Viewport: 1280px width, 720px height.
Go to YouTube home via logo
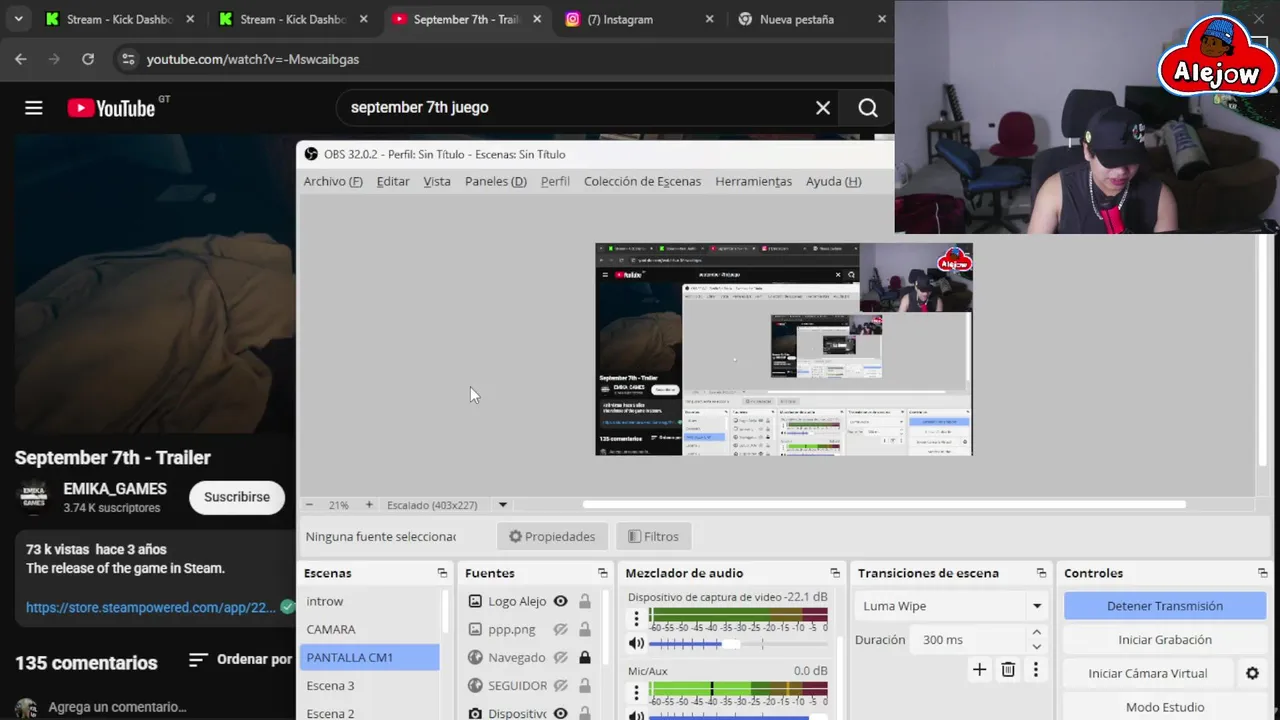(112, 108)
